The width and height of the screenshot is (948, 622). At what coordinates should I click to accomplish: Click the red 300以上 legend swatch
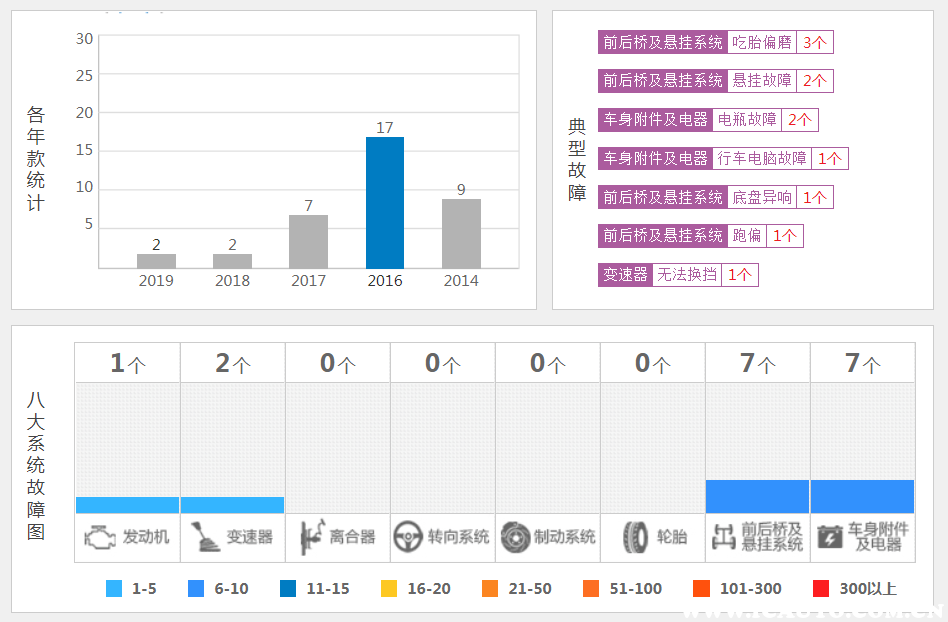click(822, 589)
